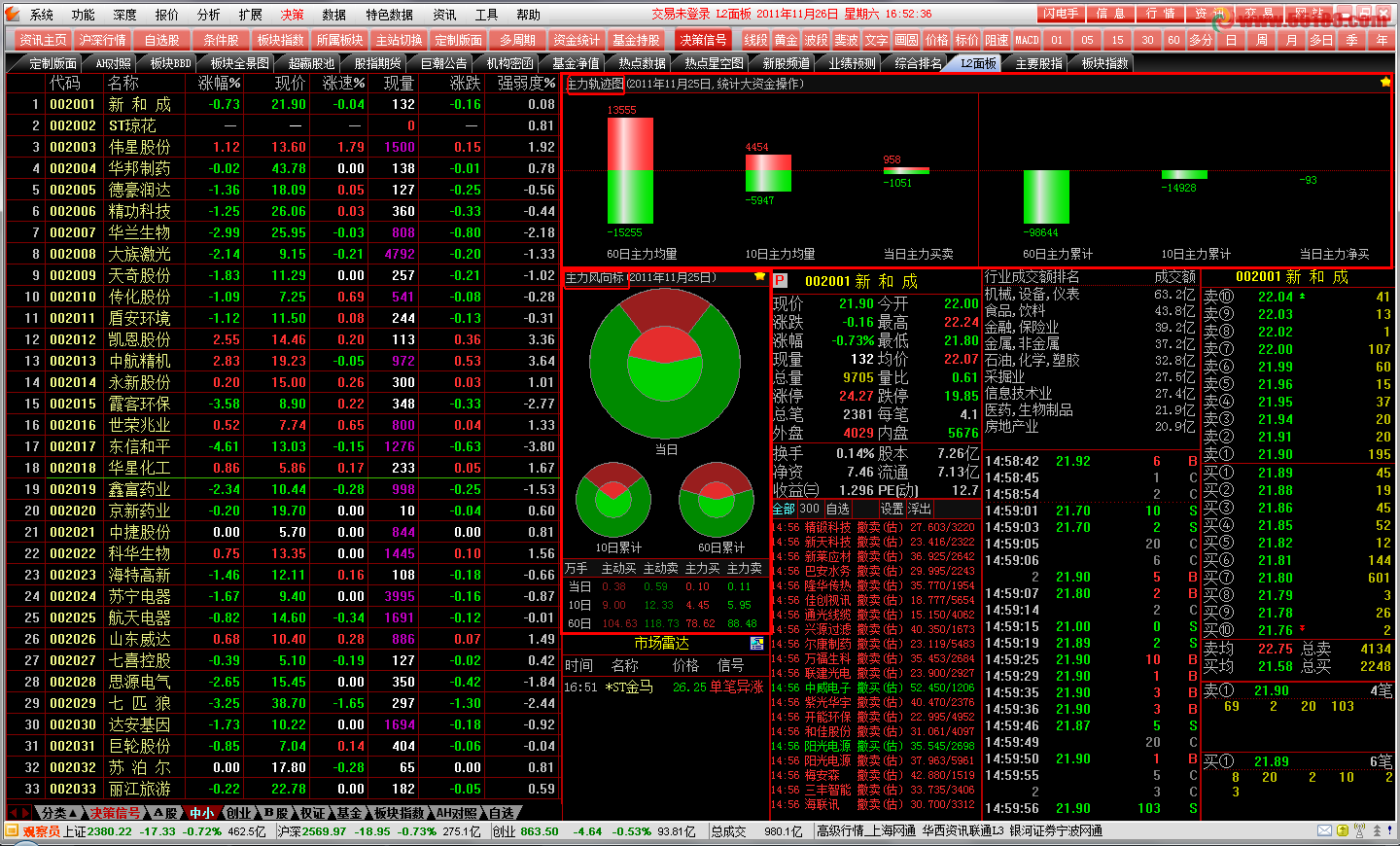Expand the 分类 dropdown tab at bottom
1400x846 pixels.
(x=57, y=813)
